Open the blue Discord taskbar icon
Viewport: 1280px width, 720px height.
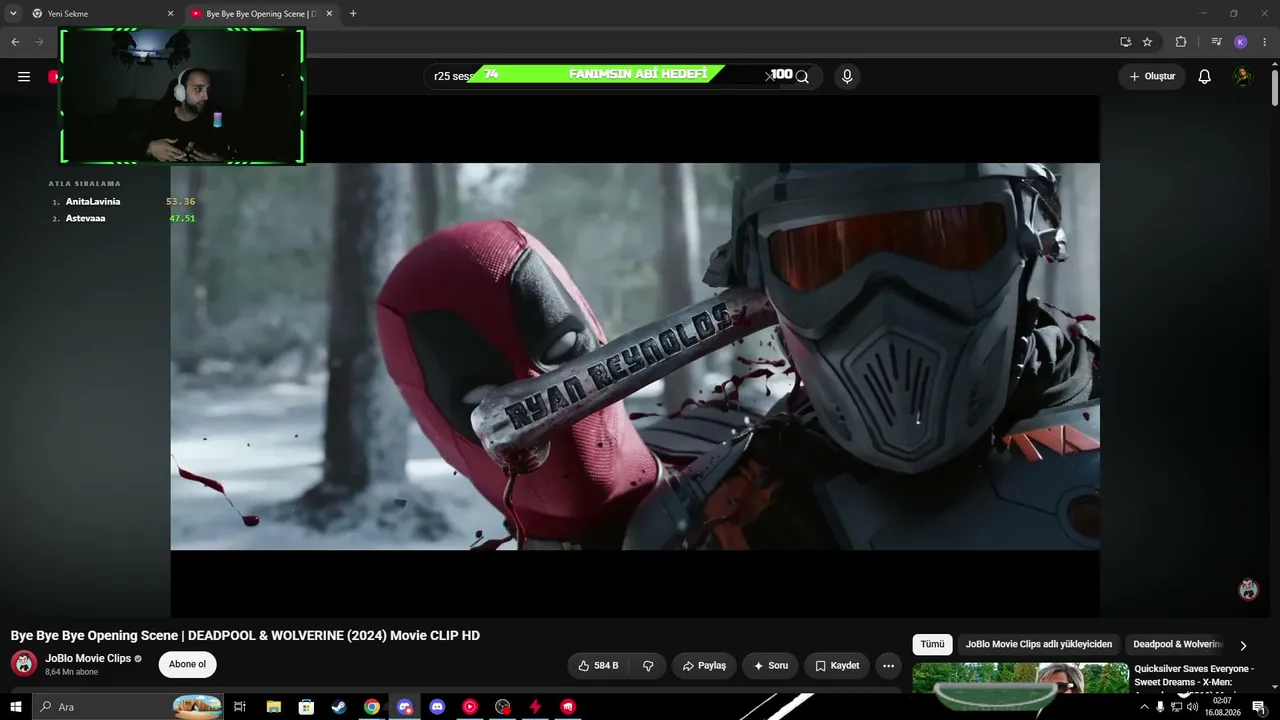tap(437, 707)
